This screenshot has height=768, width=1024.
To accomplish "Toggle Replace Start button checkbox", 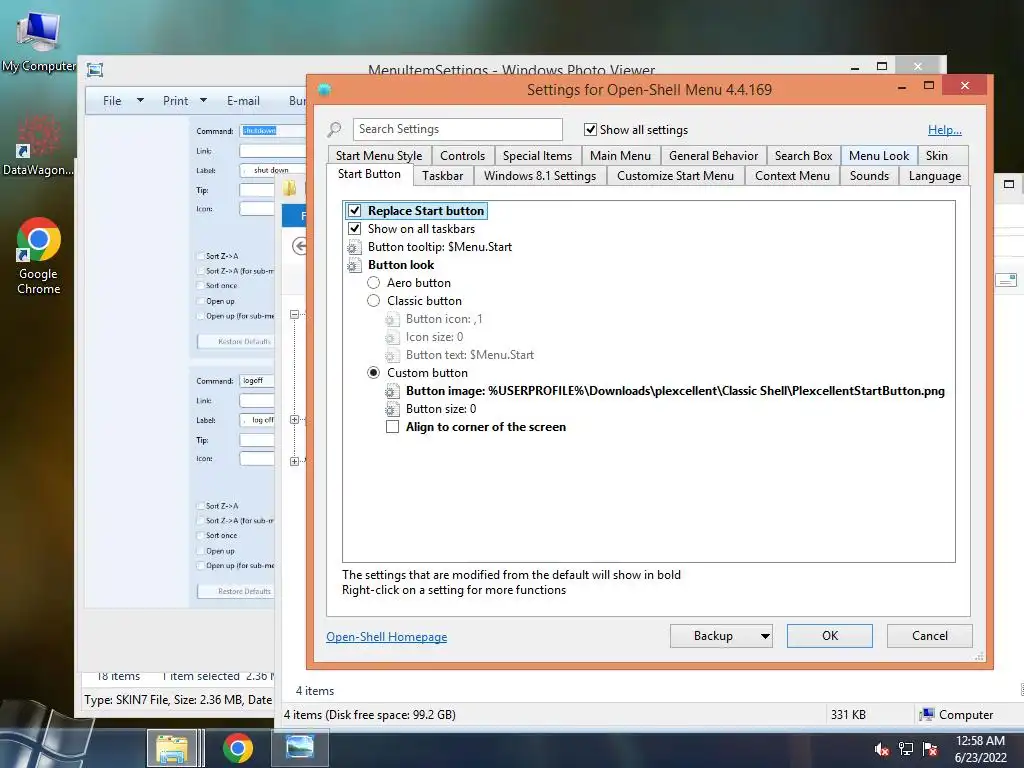I will pyautogui.click(x=355, y=211).
